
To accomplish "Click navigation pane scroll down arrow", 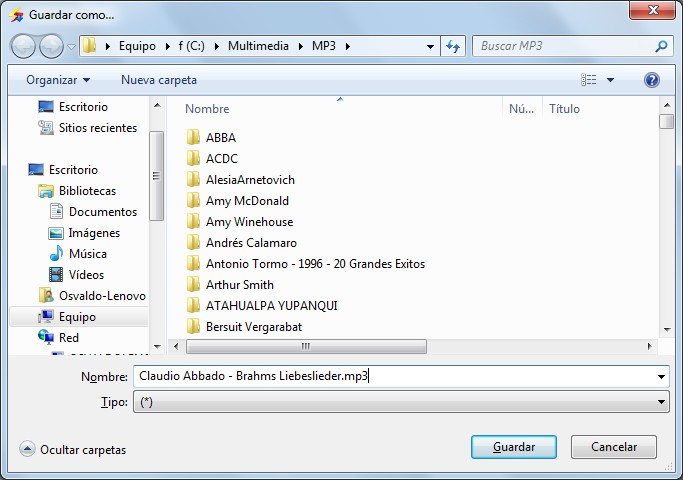I will 157,347.
